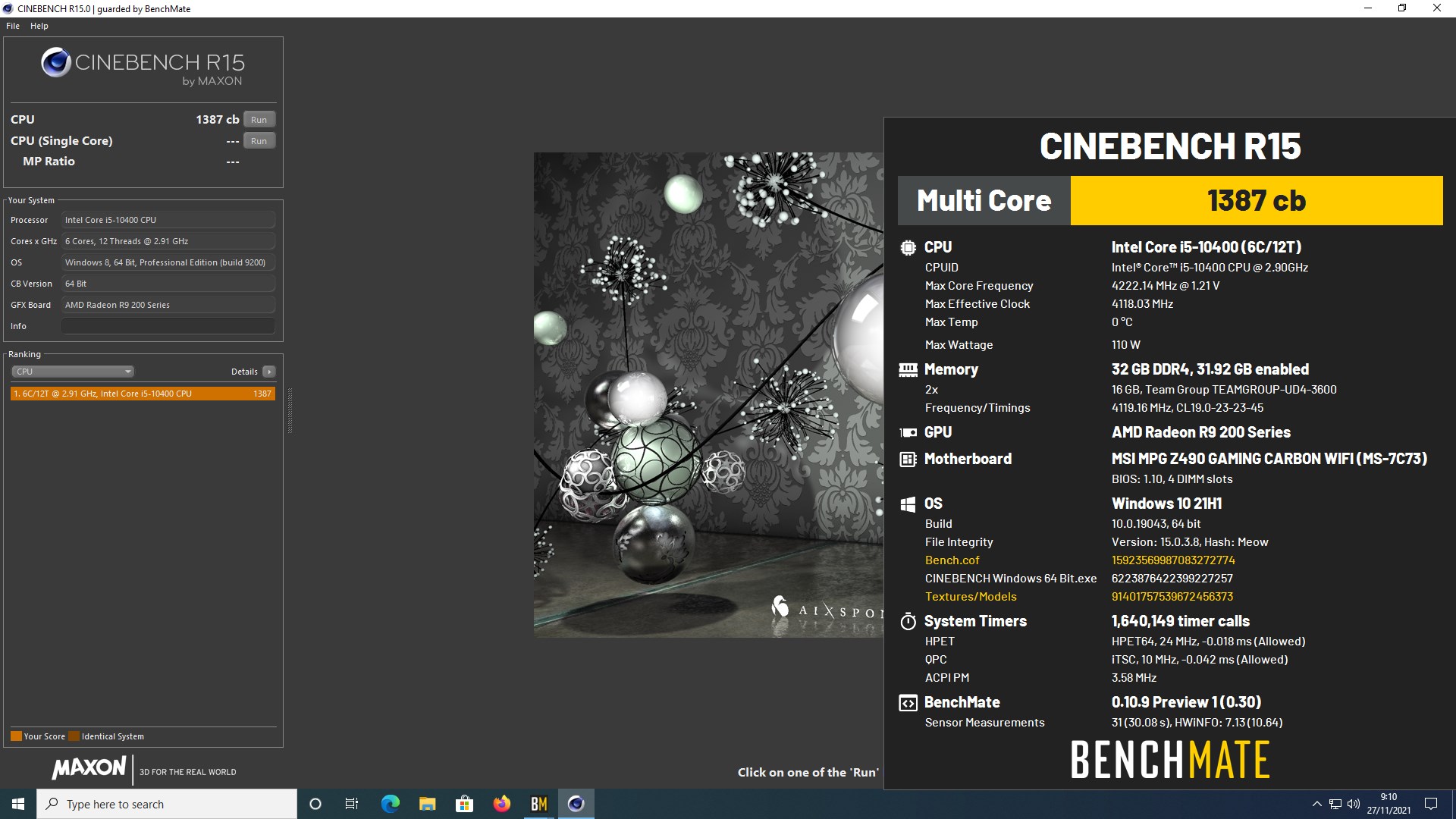Viewport: 1456px width, 819px height.
Task: Open network status tray icon
Action: [x=1335, y=804]
